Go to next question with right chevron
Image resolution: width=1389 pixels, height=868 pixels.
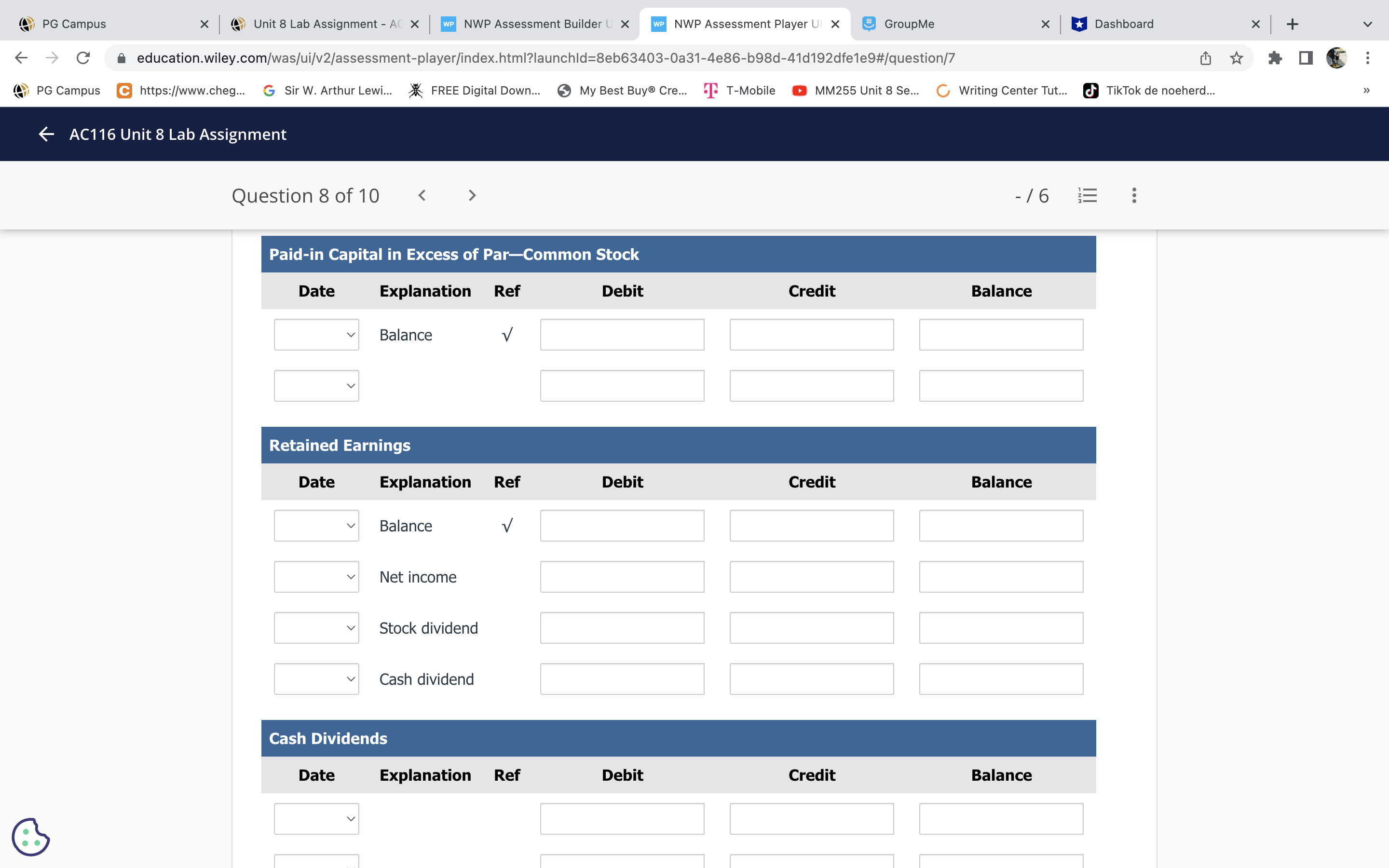(472, 196)
